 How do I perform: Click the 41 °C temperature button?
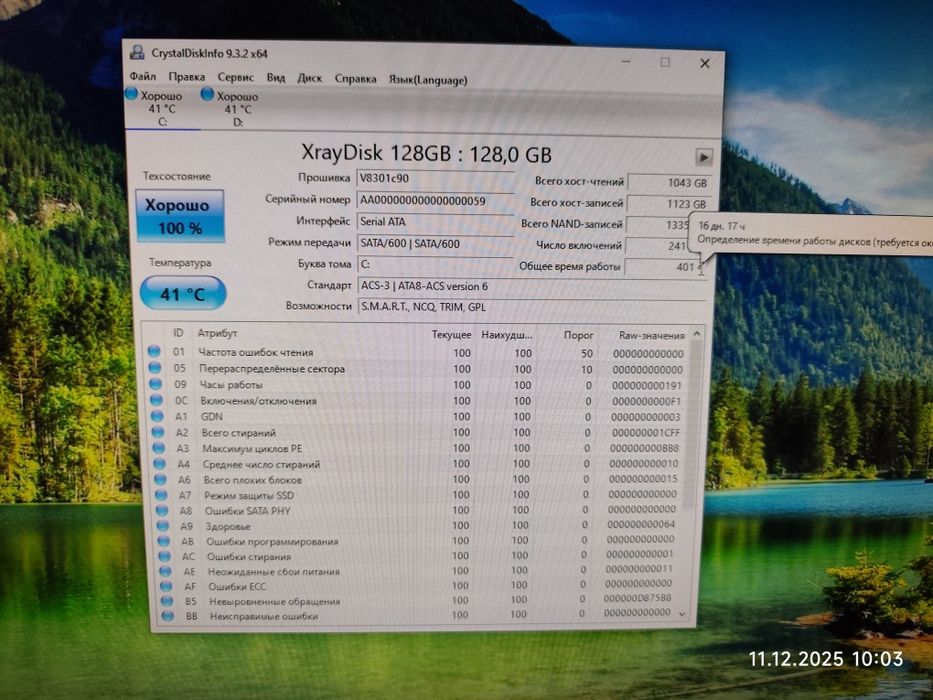(x=183, y=293)
